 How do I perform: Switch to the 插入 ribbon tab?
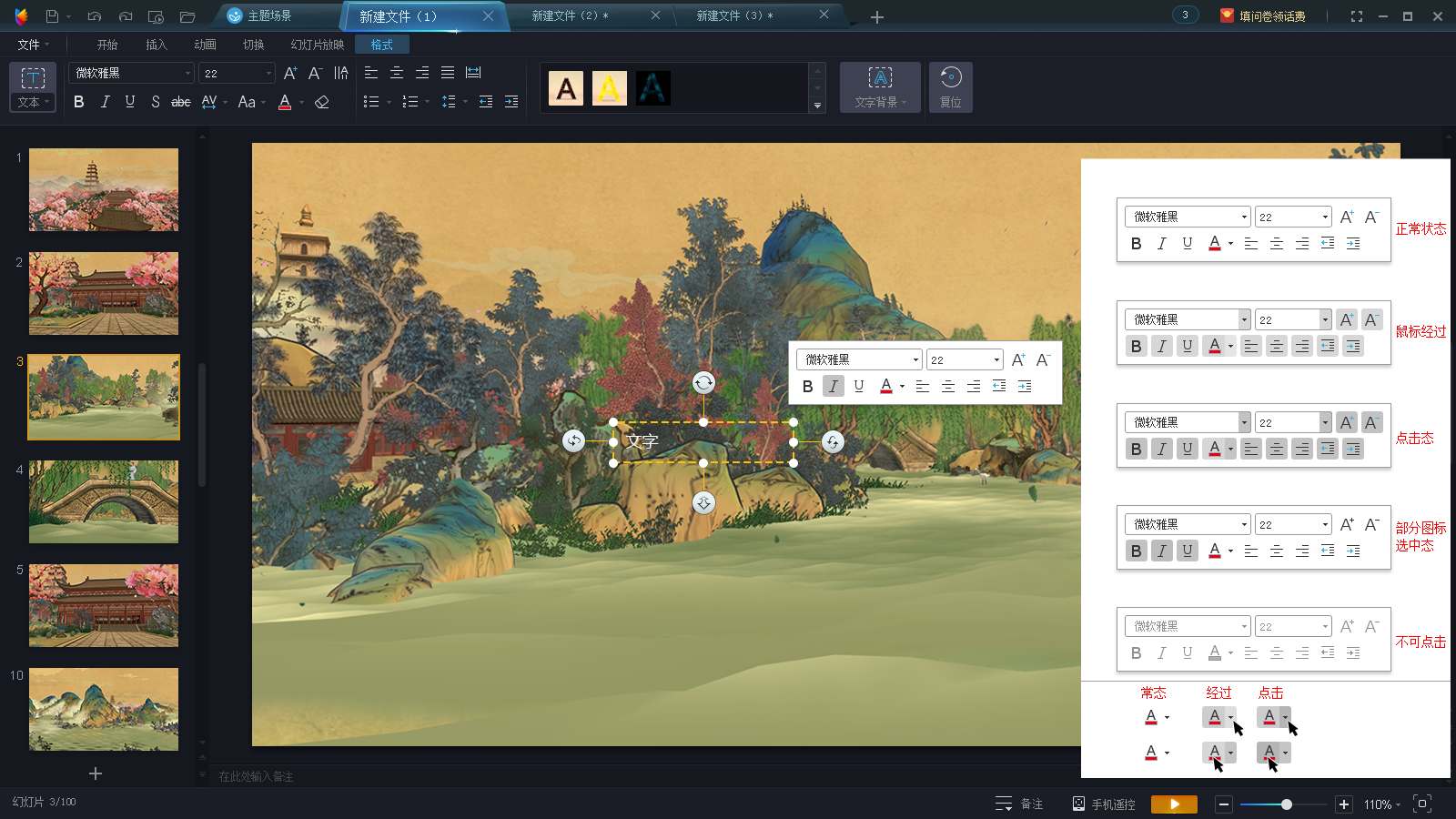[x=157, y=45]
